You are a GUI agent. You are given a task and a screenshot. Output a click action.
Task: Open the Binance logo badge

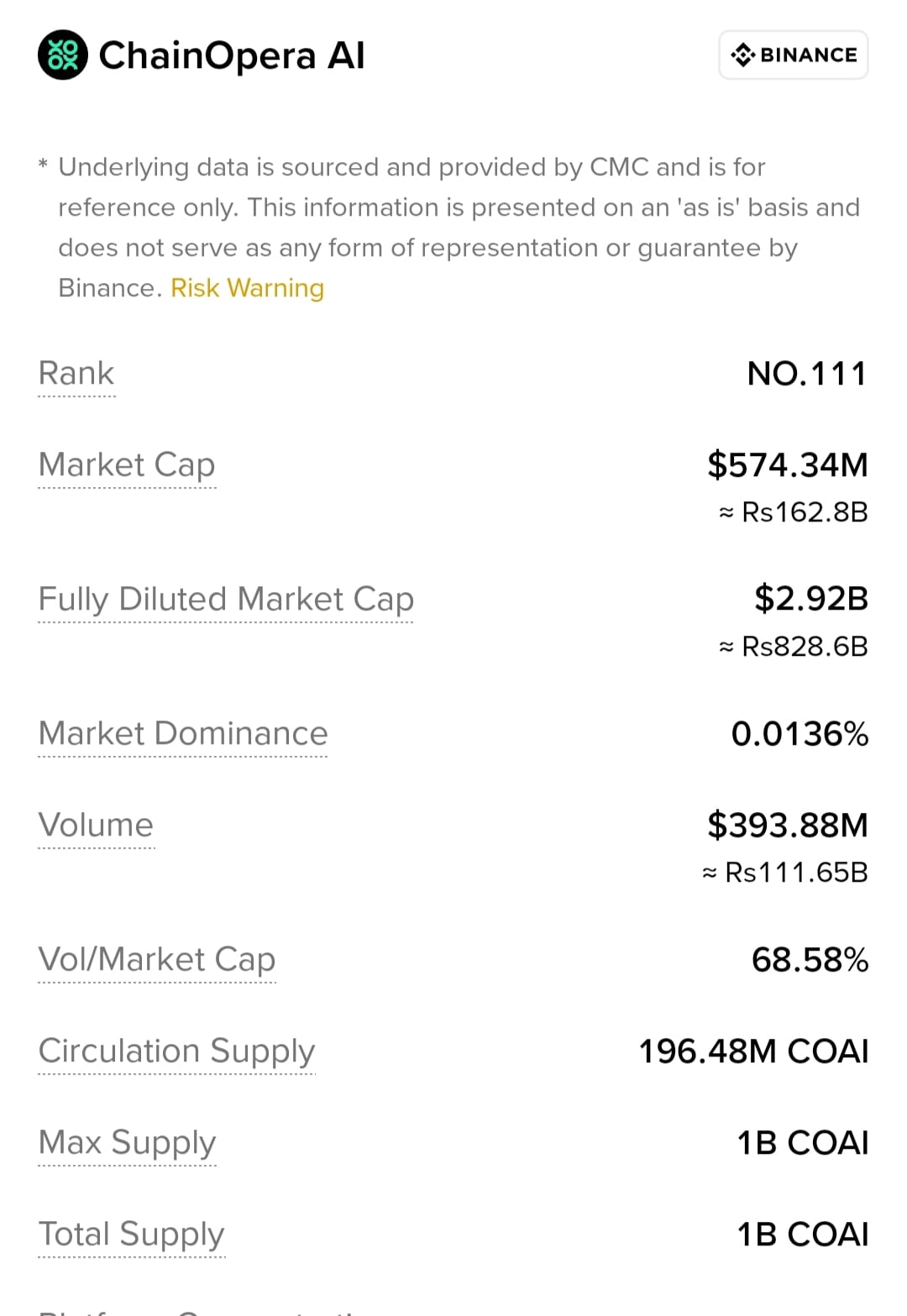(794, 55)
